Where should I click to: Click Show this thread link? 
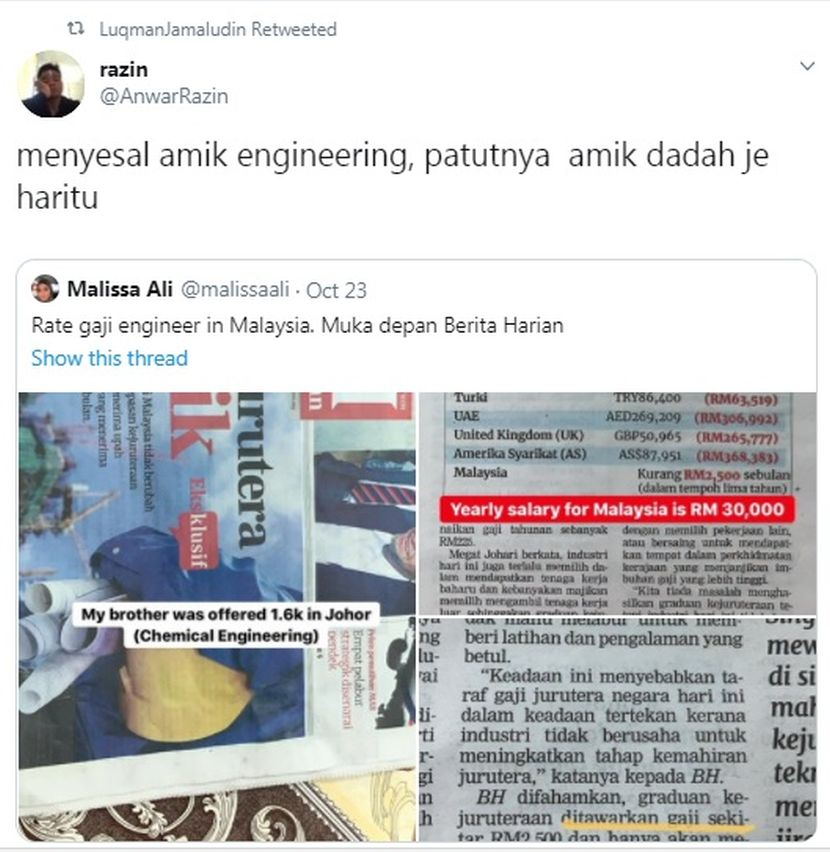click(x=110, y=358)
